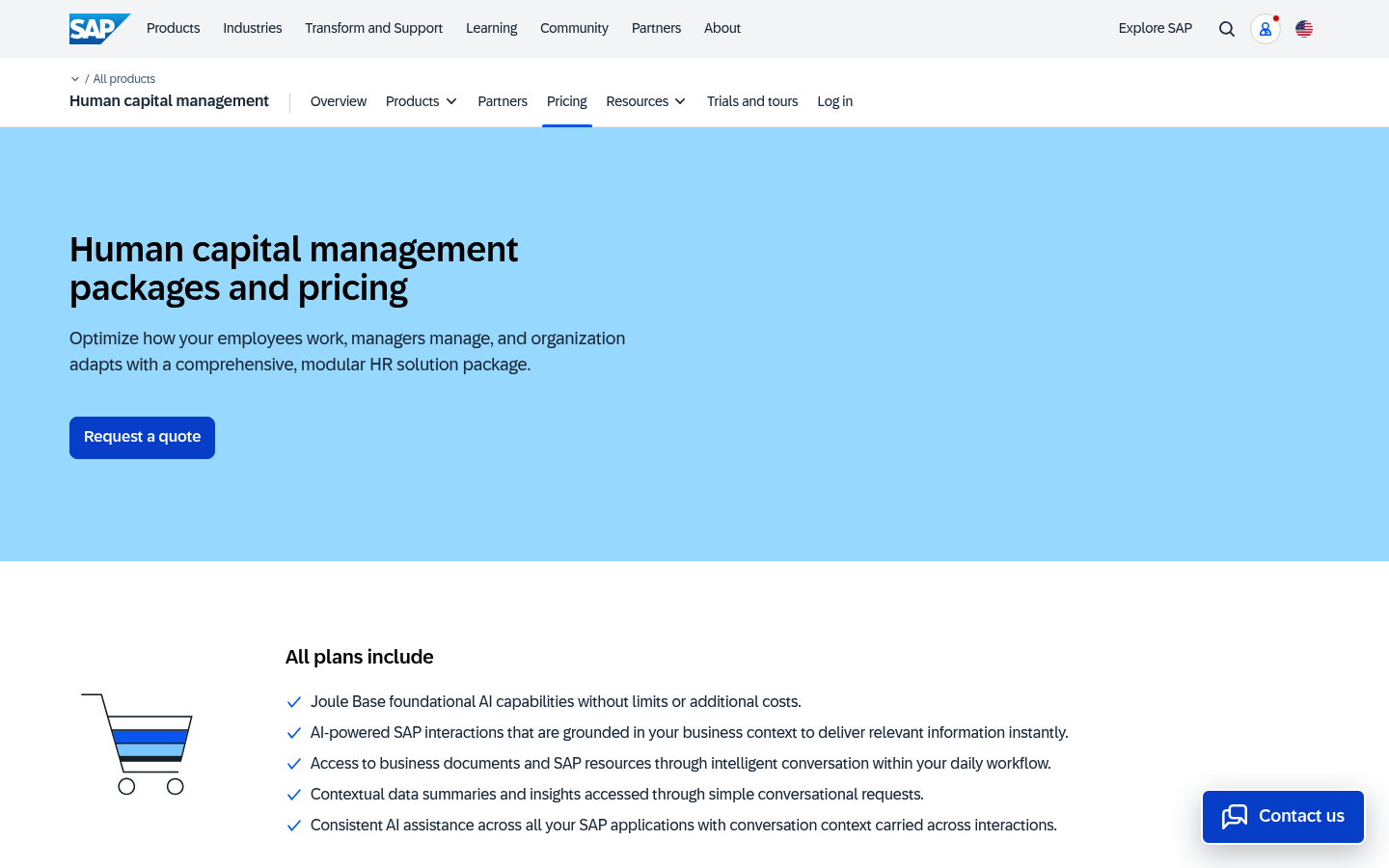This screenshot has width=1389, height=868.
Task: Click the AI-powered SAP interactions line
Action: (x=690, y=733)
